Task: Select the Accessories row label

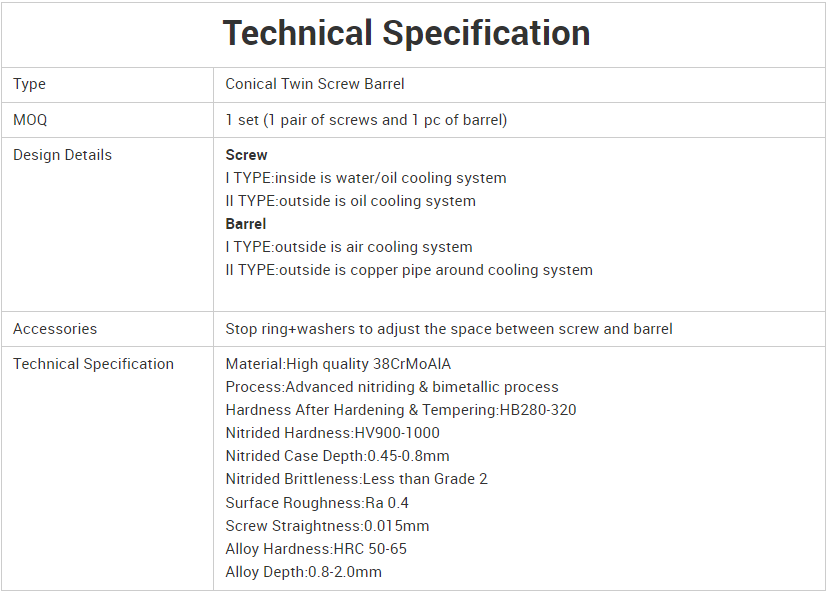Action: point(55,329)
